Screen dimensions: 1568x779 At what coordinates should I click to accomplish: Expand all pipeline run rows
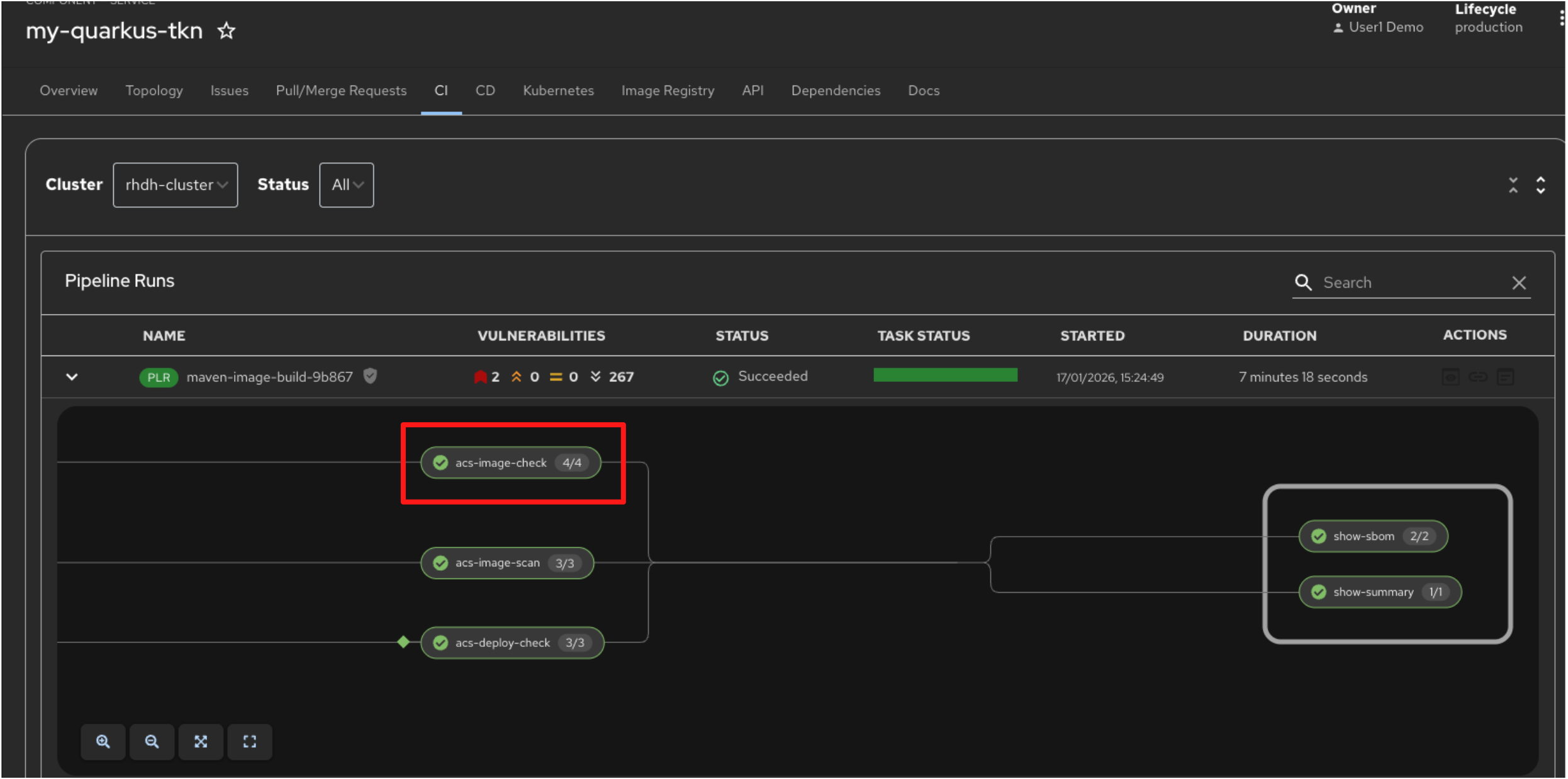[x=1542, y=184]
